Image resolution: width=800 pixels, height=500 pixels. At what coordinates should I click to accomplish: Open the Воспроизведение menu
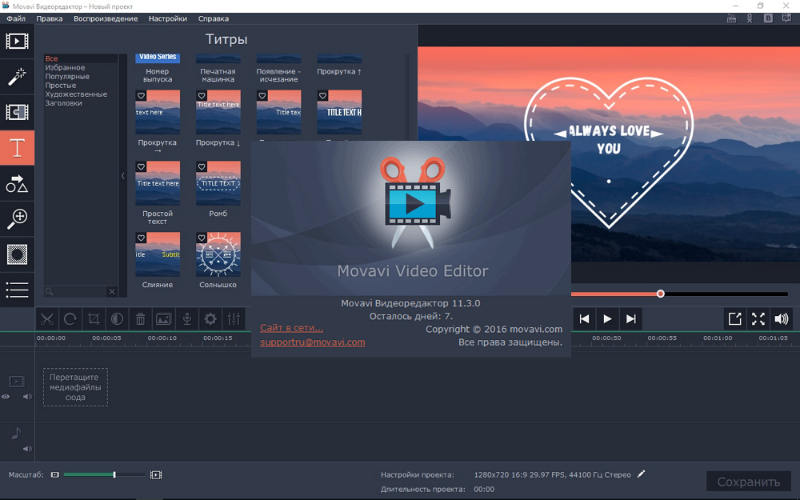(x=106, y=18)
